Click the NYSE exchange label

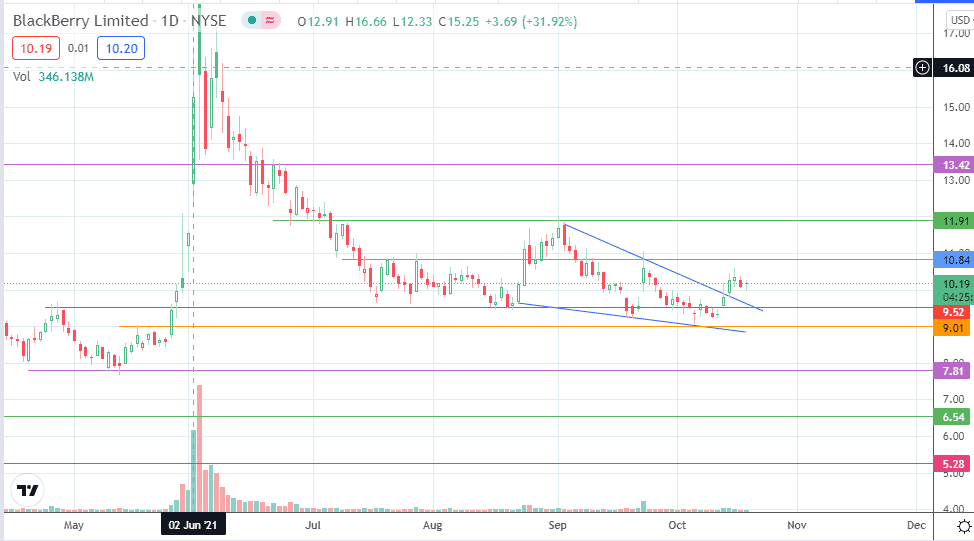(x=208, y=21)
